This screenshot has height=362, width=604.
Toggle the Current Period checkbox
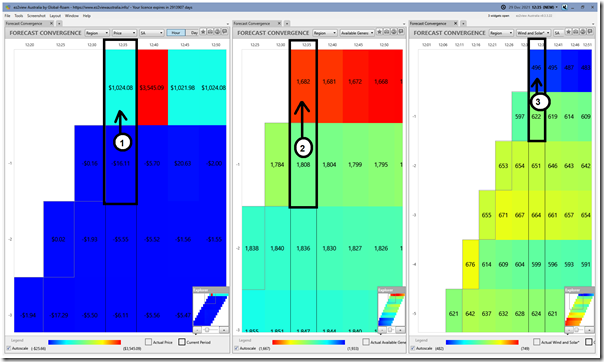pyautogui.click(x=182, y=342)
